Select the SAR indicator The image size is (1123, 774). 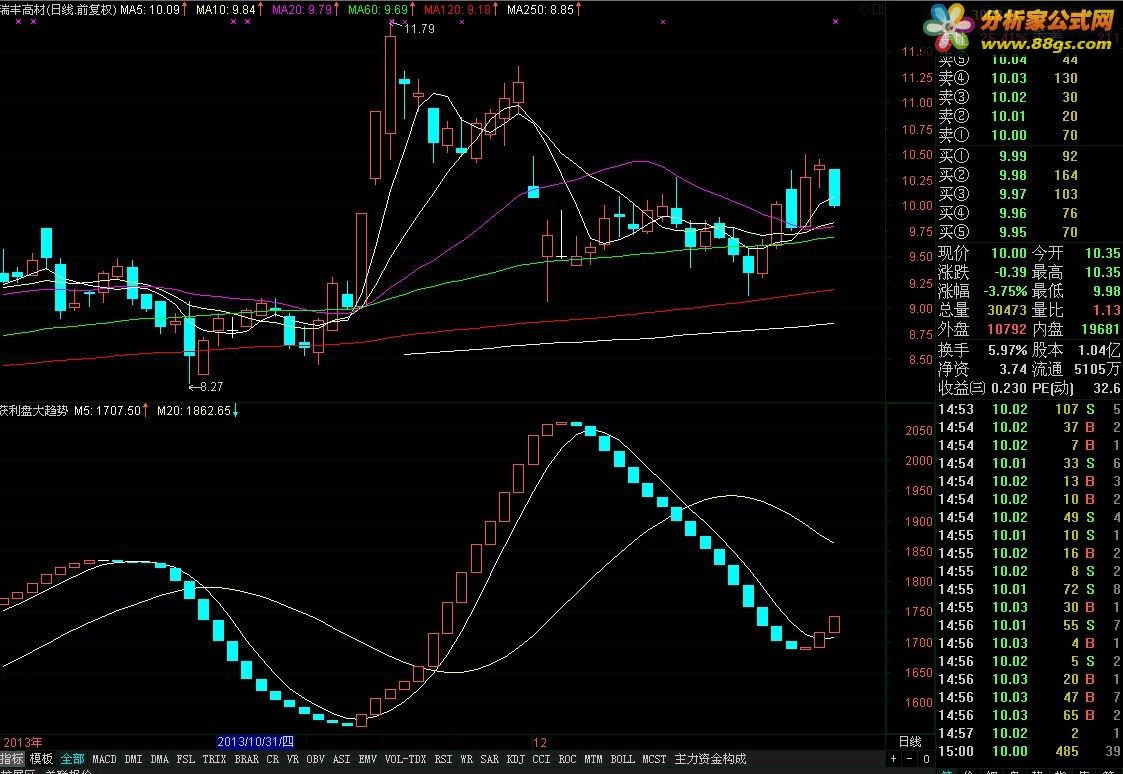pyautogui.click(x=489, y=759)
